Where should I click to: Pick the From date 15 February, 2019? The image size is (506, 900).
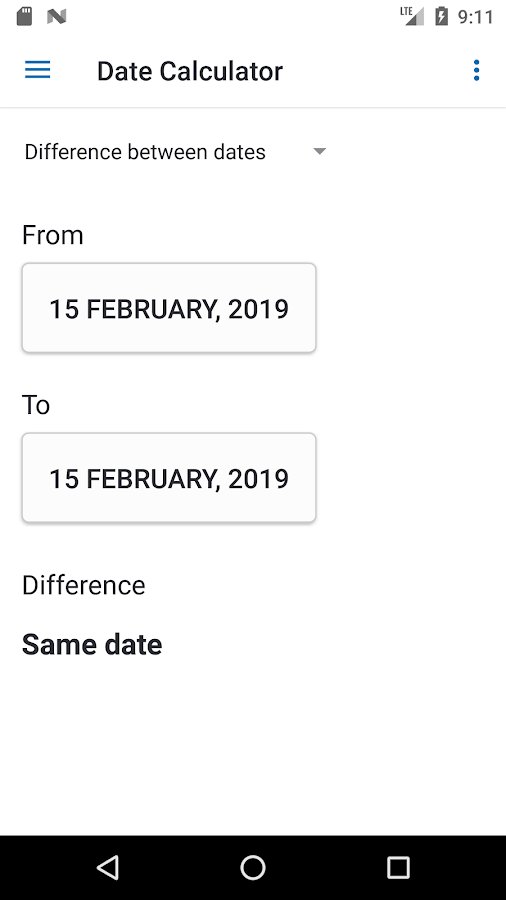(x=169, y=308)
